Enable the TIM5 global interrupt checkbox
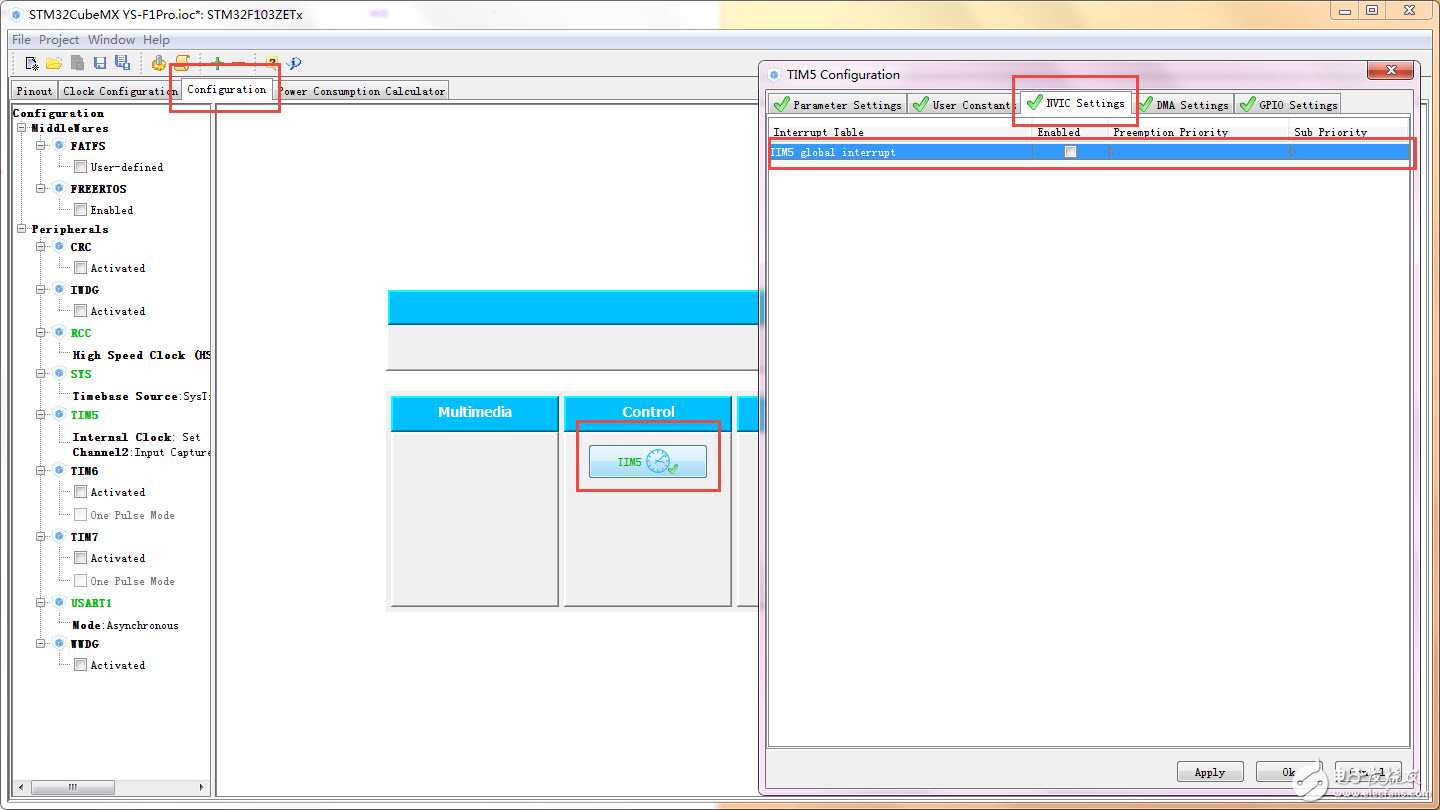This screenshot has height=810, width=1440. pos(1071,152)
